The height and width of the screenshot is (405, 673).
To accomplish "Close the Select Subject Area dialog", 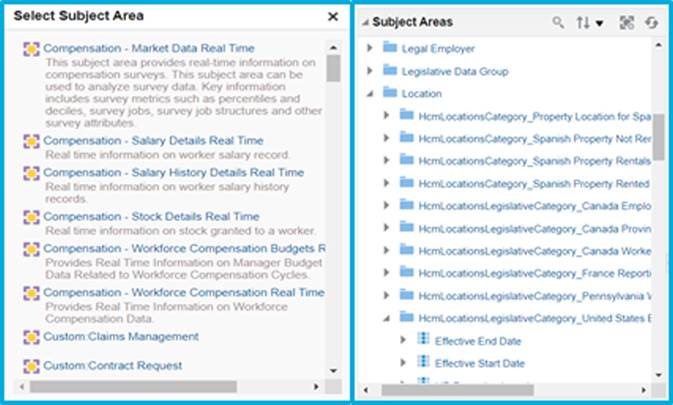I will click(x=333, y=16).
